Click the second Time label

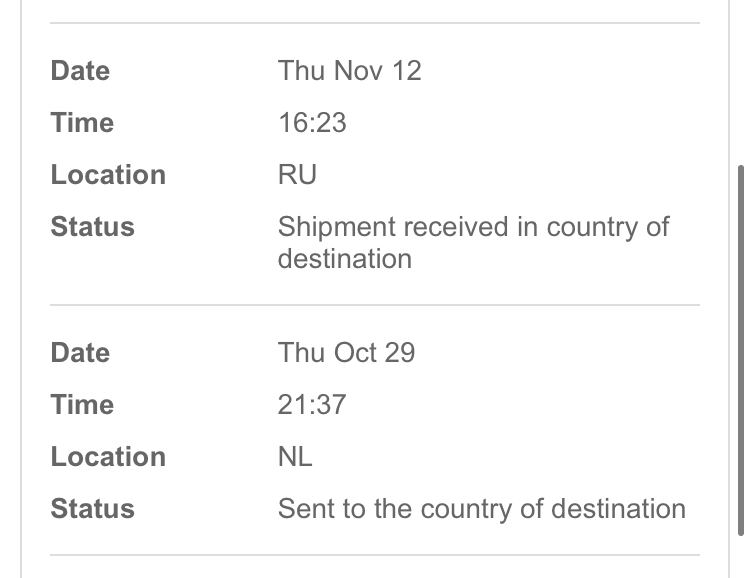(x=82, y=404)
